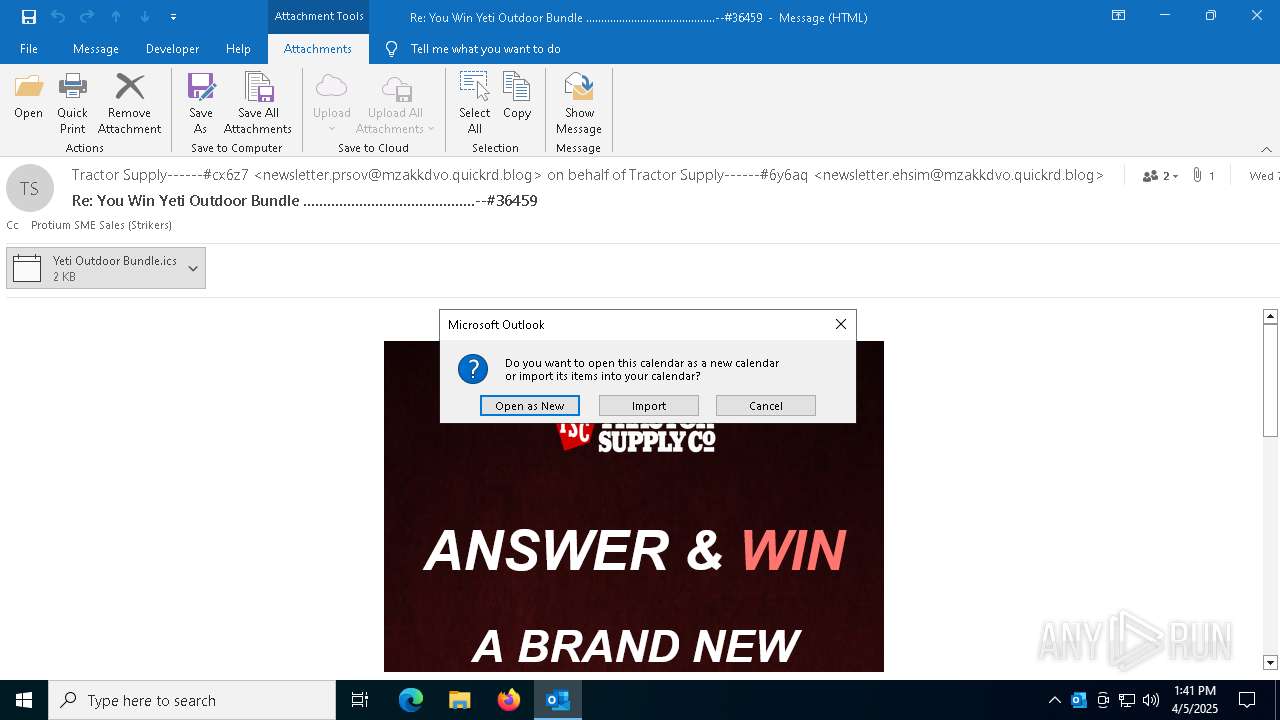Image resolution: width=1280 pixels, height=720 pixels.
Task: Open the Windows Start menu
Action: (x=24, y=700)
